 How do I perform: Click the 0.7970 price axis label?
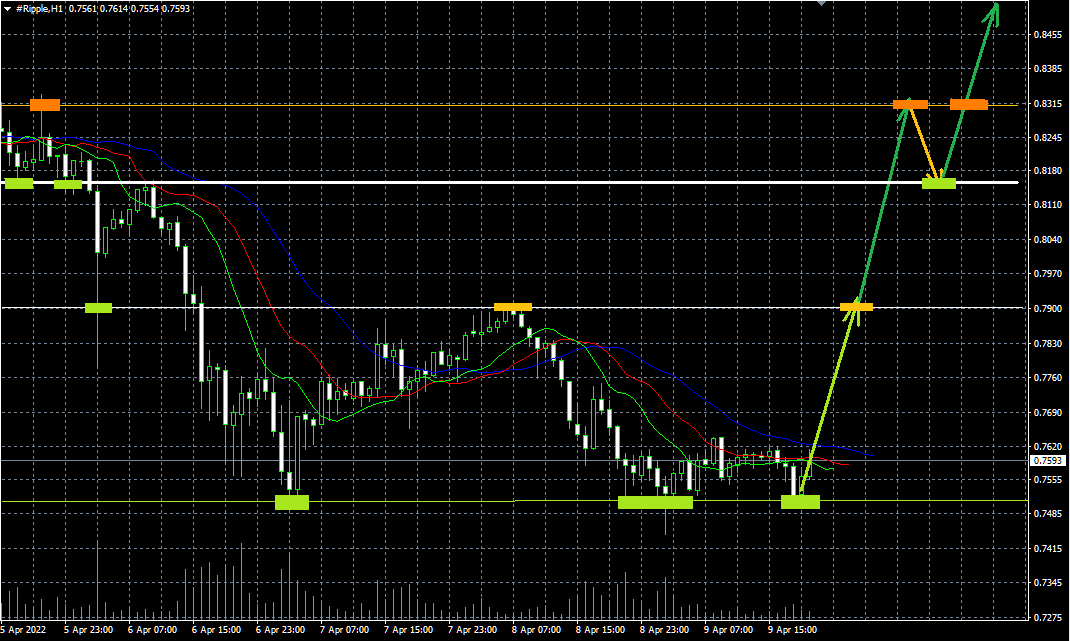[1047, 274]
